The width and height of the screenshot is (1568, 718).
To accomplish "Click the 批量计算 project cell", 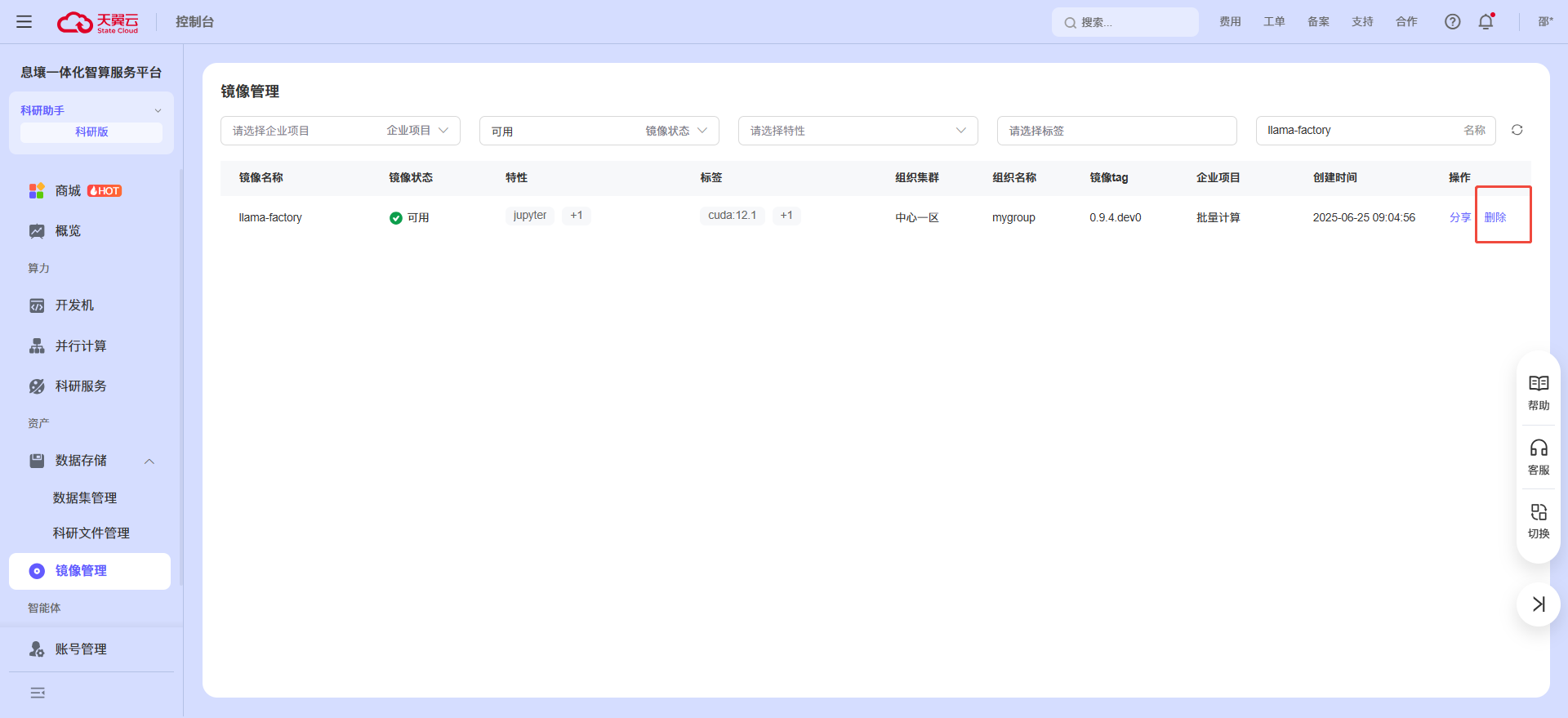I will [x=1218, y=217].
